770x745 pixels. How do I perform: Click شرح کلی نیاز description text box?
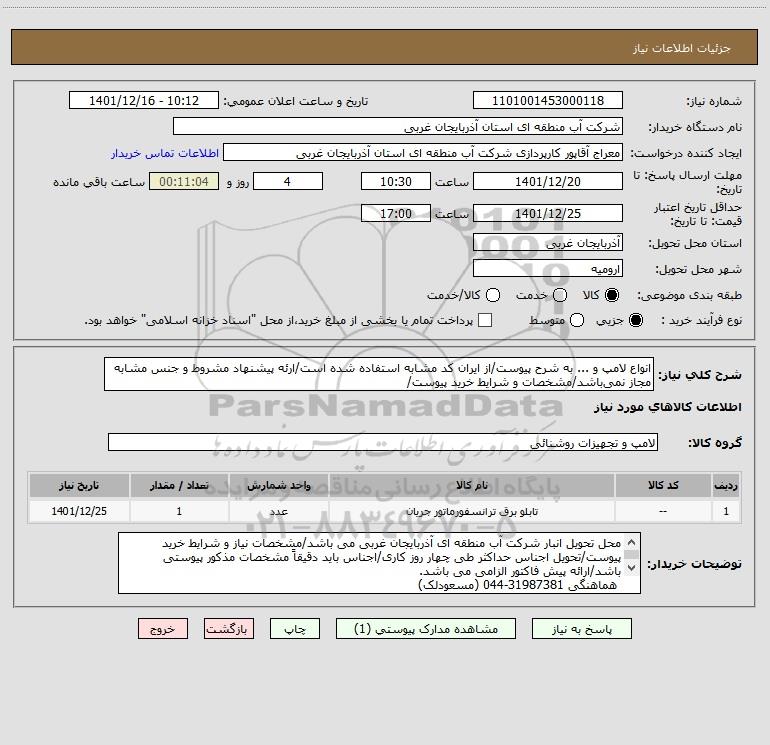379,375
